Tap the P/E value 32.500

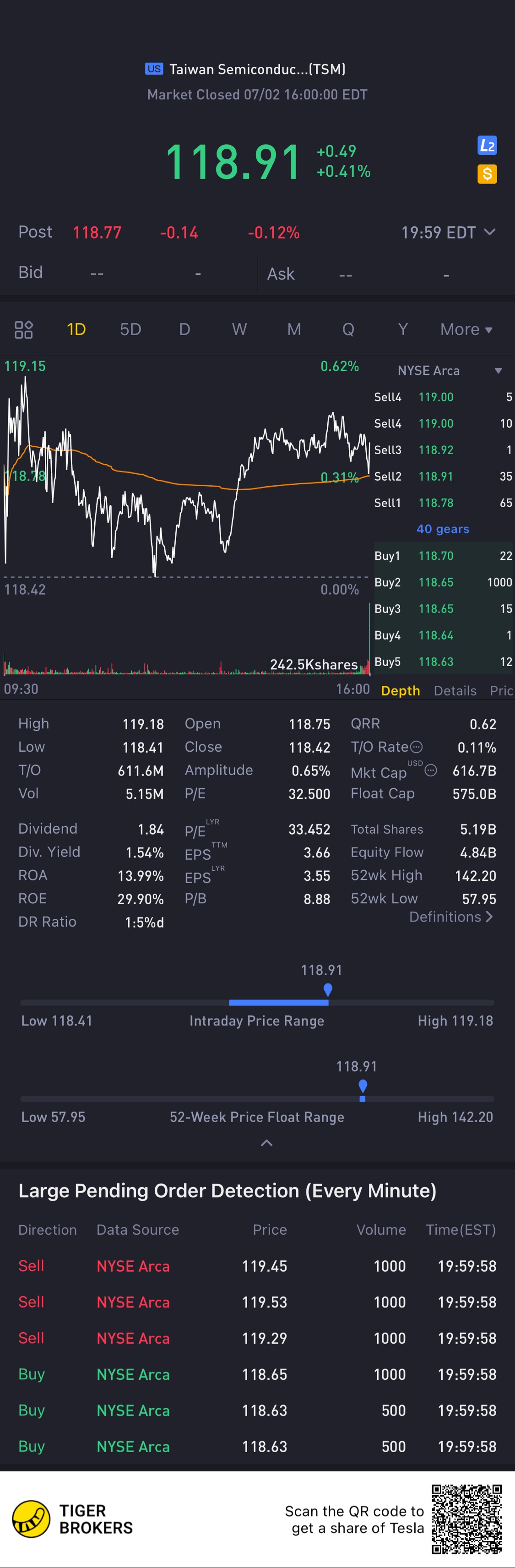[309, 794]
